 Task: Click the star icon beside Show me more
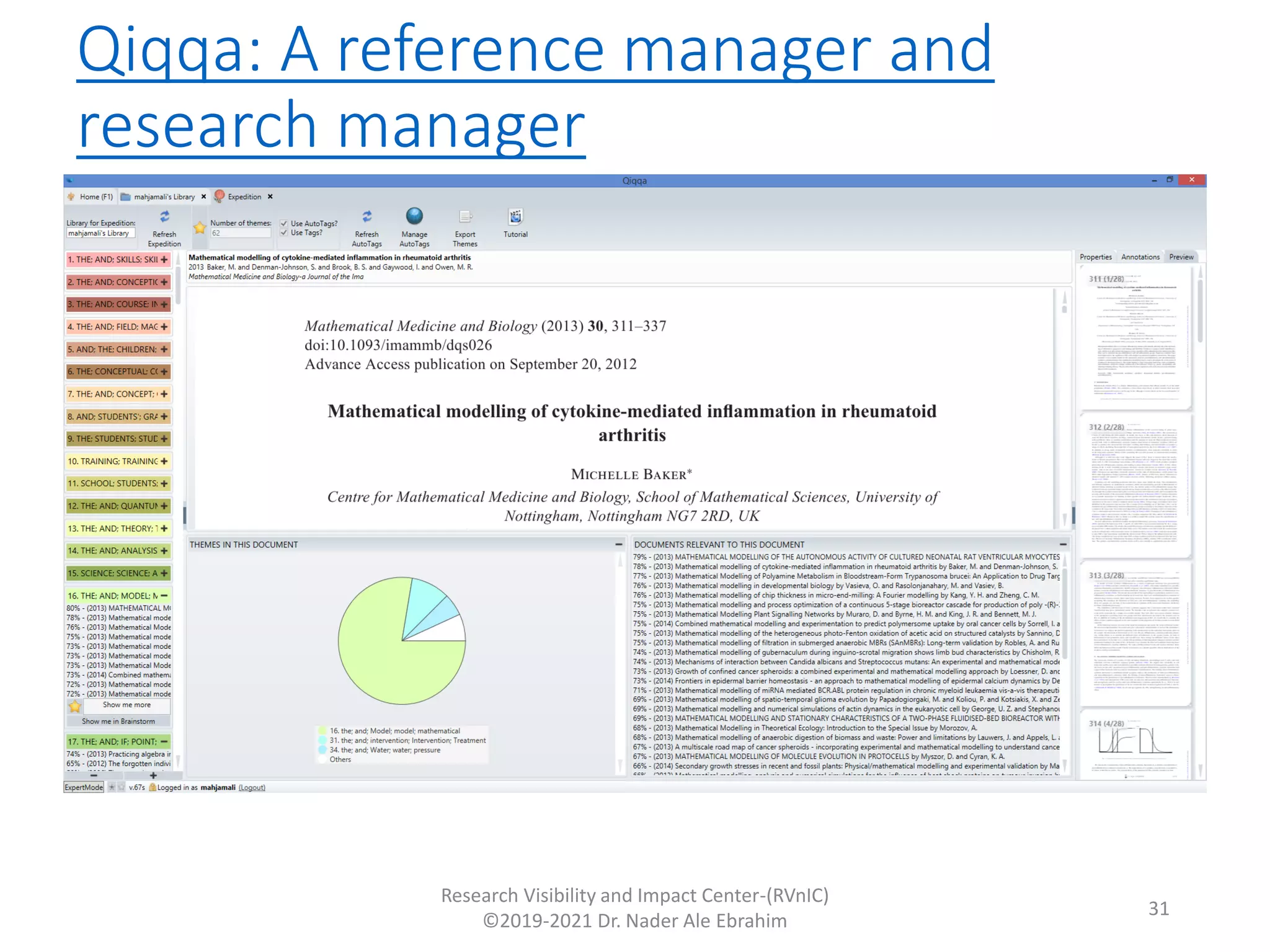(75, 706)
